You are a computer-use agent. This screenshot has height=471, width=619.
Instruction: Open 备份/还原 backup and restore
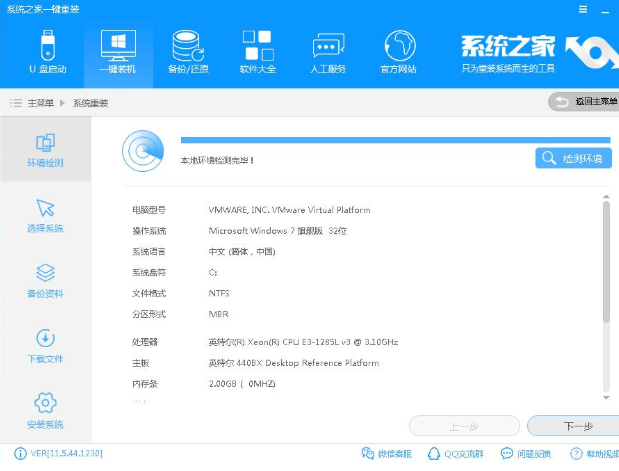click(x=187, y=52)
